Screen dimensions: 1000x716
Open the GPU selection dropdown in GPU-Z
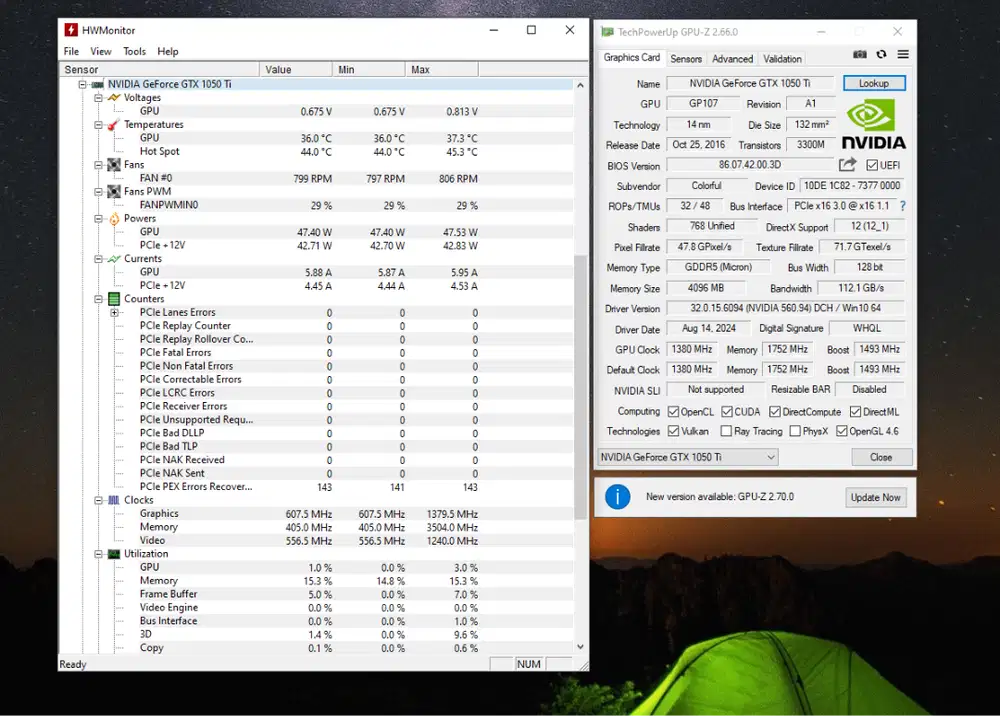(x=688, y=457)
